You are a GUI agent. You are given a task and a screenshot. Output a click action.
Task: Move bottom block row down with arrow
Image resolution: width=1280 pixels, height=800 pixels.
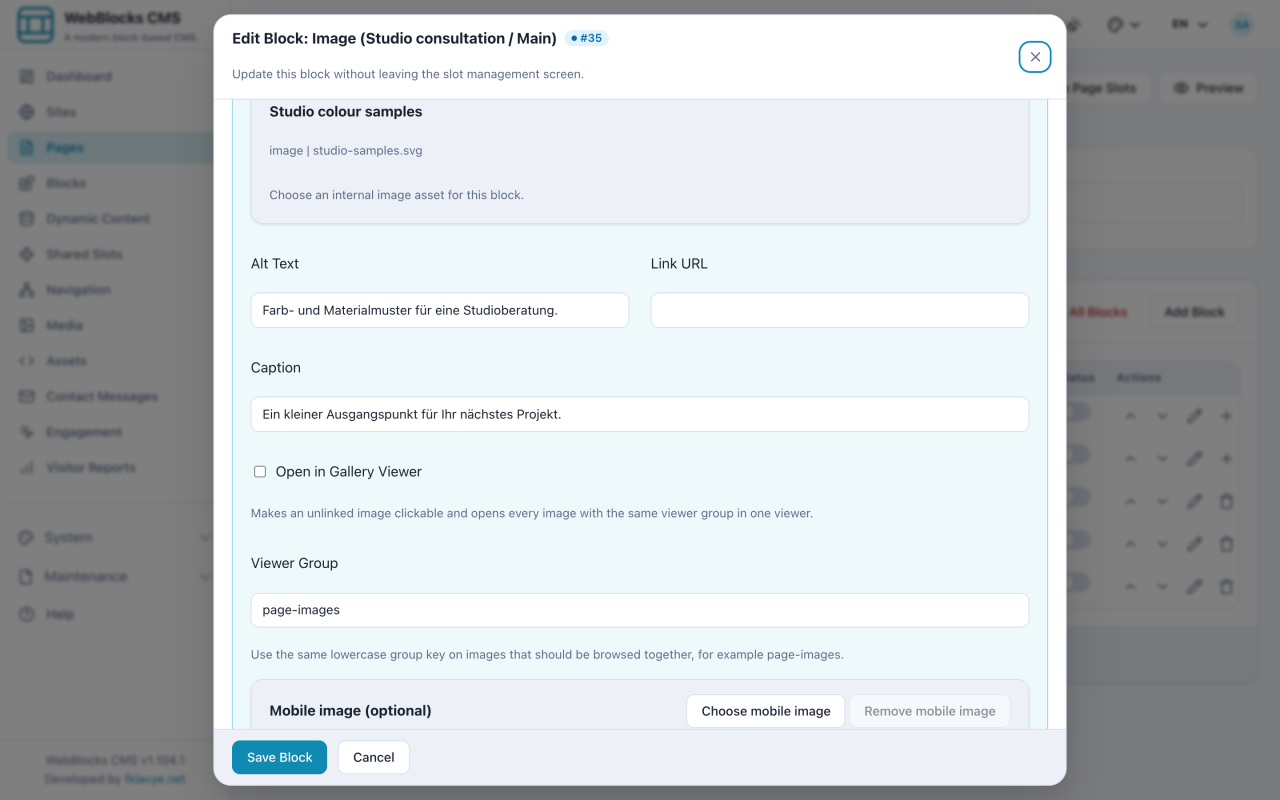pos(1162,586)
